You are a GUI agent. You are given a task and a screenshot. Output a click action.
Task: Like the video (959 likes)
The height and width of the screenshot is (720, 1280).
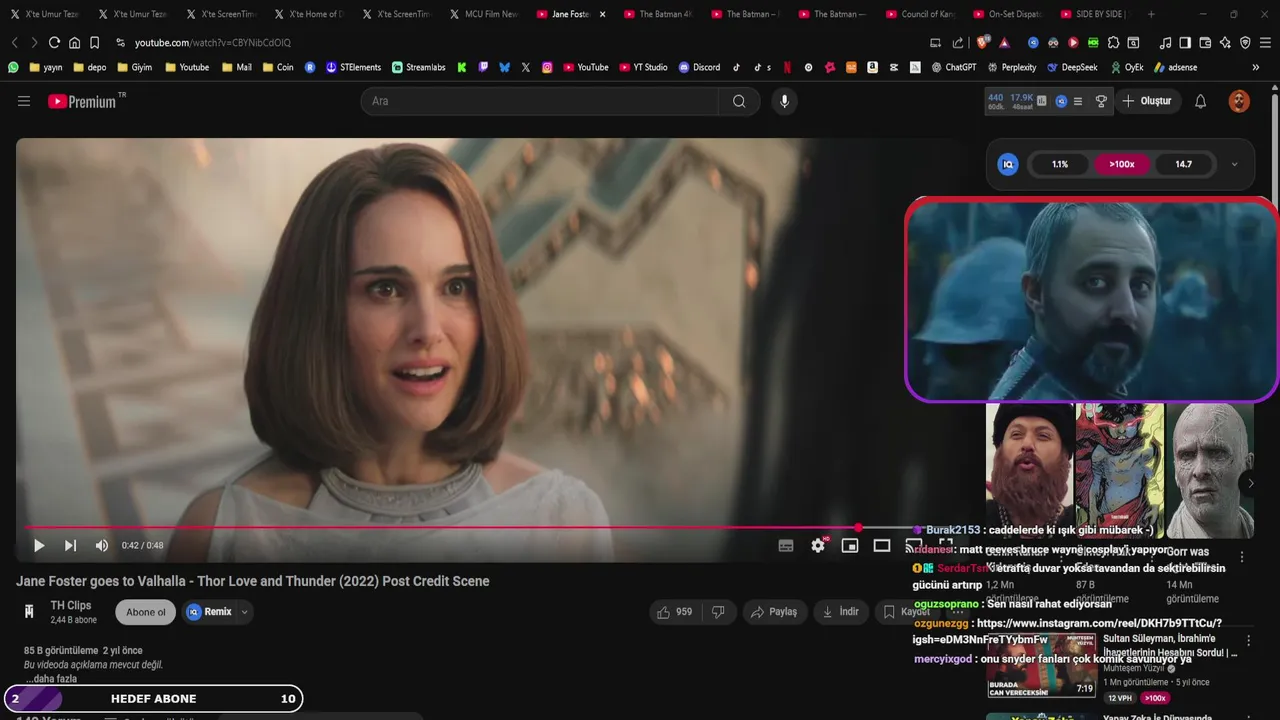[x=675, y=612]
